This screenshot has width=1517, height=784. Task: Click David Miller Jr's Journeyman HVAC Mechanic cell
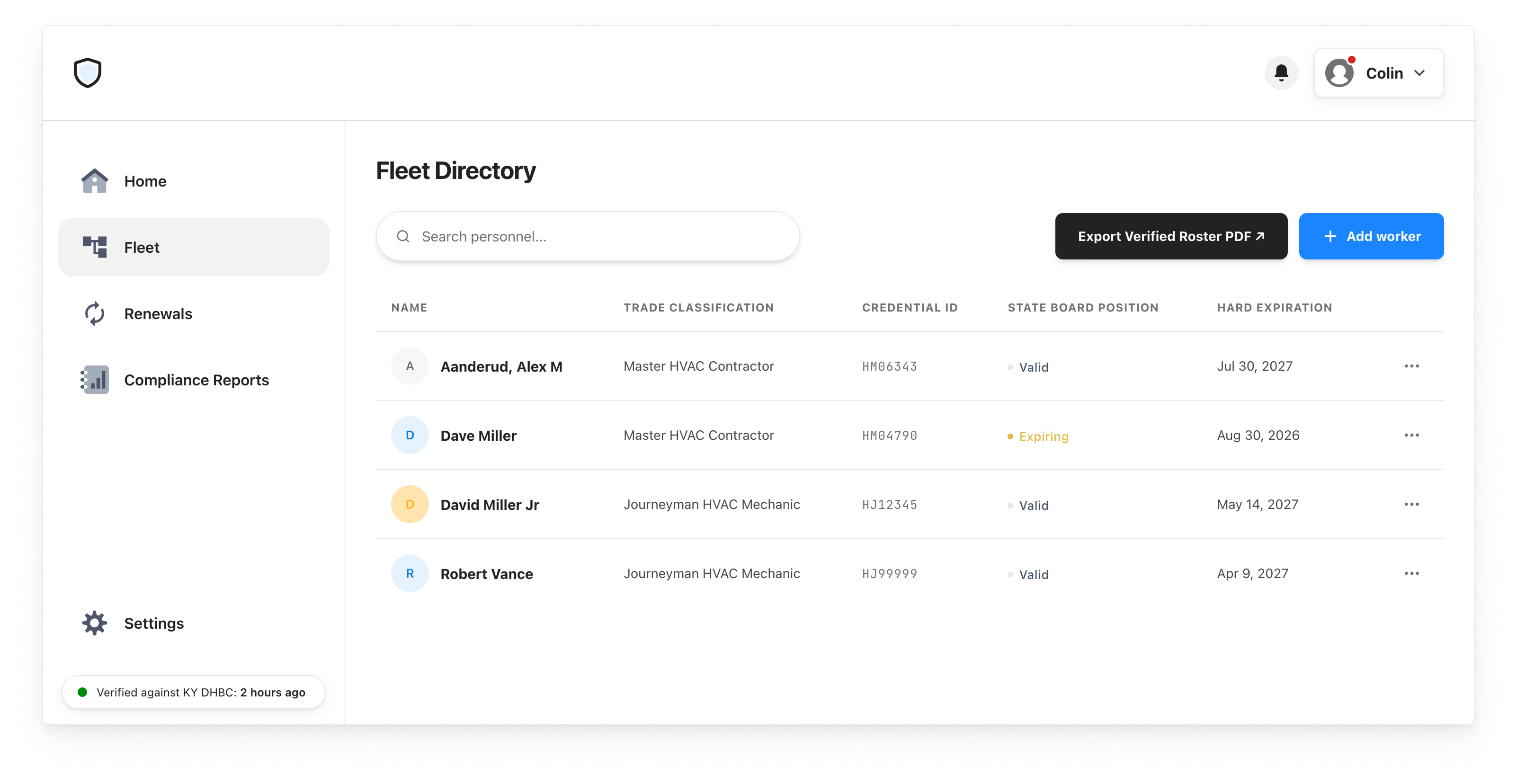(711, 504)
